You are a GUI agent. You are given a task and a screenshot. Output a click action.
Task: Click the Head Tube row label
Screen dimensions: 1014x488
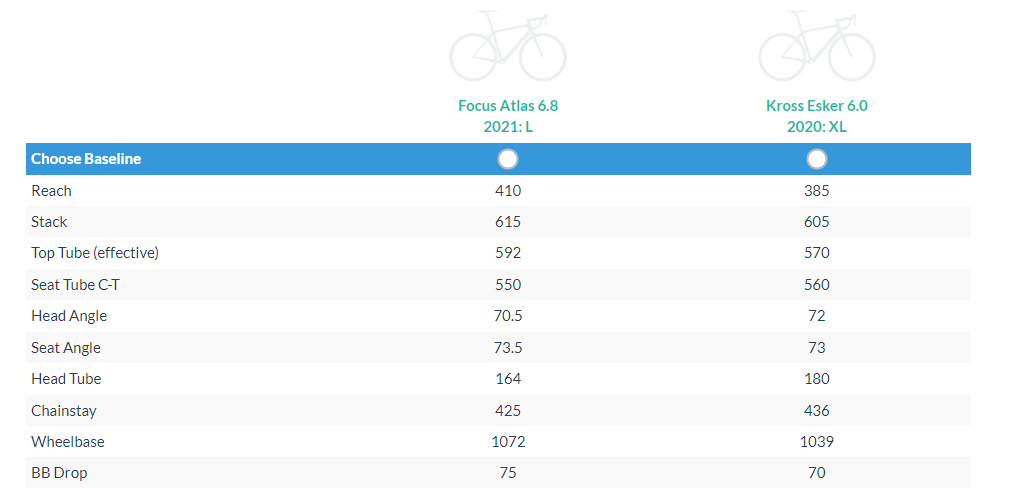point(66,379)
